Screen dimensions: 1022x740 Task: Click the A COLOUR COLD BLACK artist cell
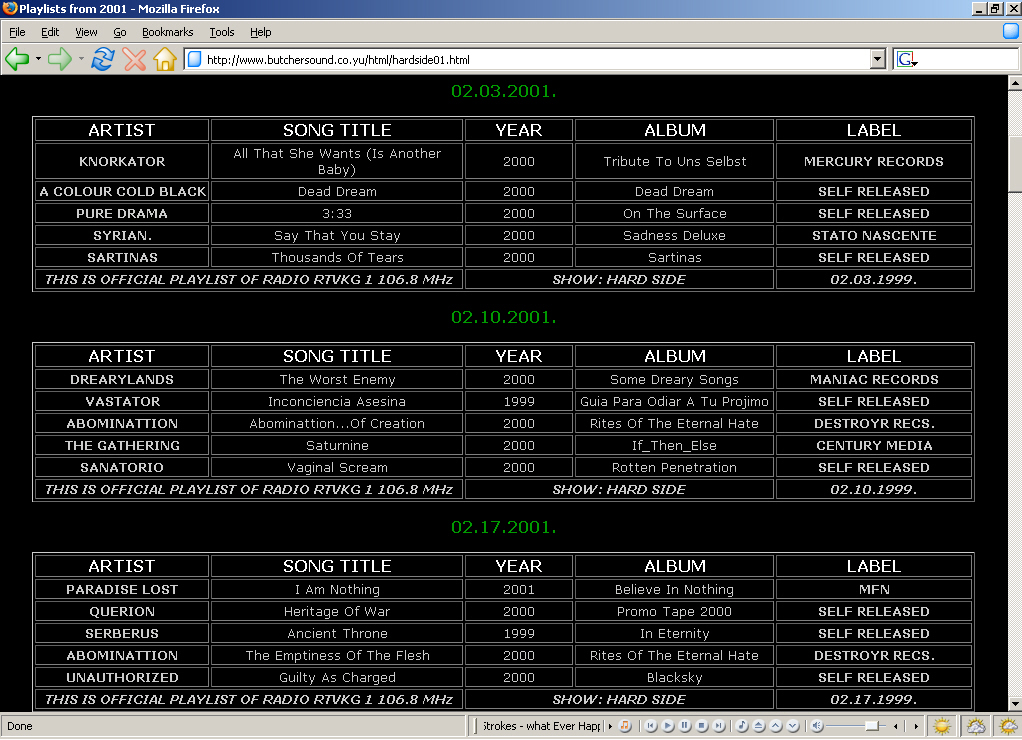pyautogui.click(x=122, y=192)
